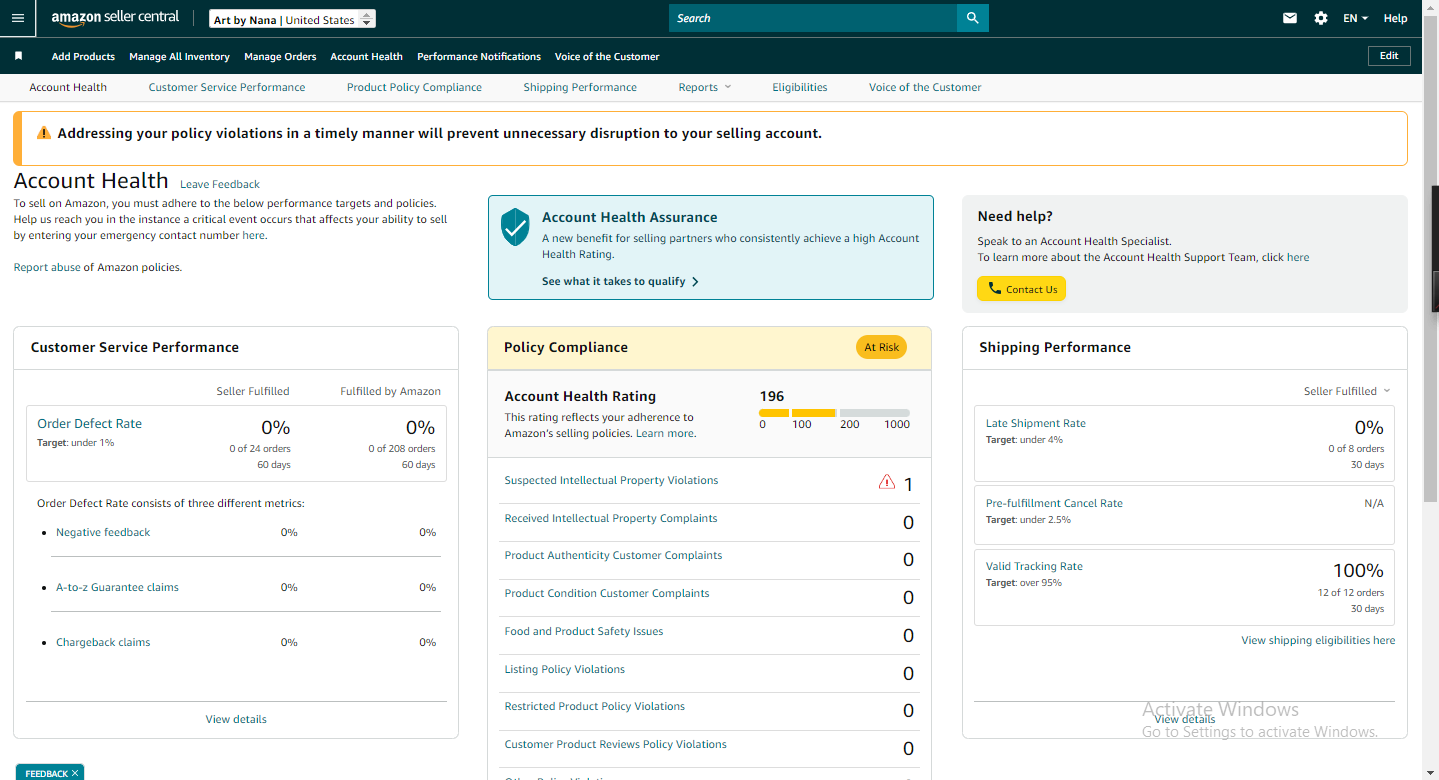Open Voice of the Customer in dark bar
This screenshot has width=1439, height=780.
[607, 56]
